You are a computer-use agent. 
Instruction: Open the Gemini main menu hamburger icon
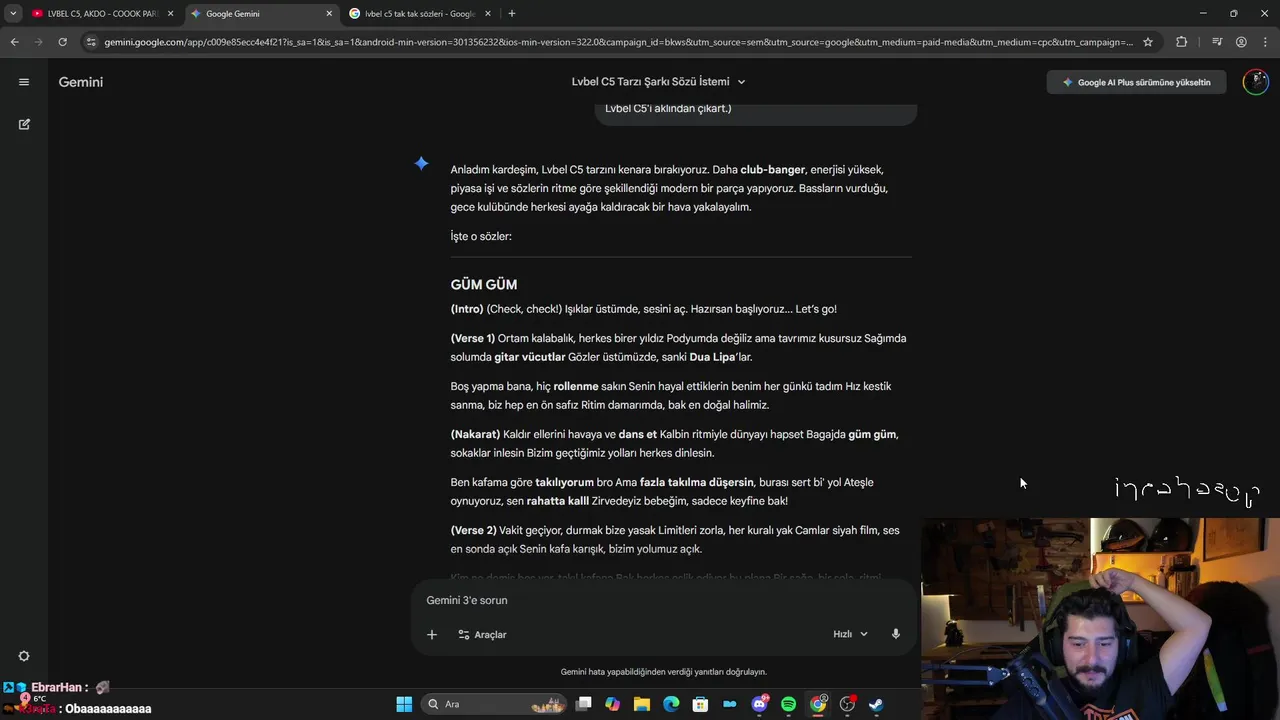24,82
